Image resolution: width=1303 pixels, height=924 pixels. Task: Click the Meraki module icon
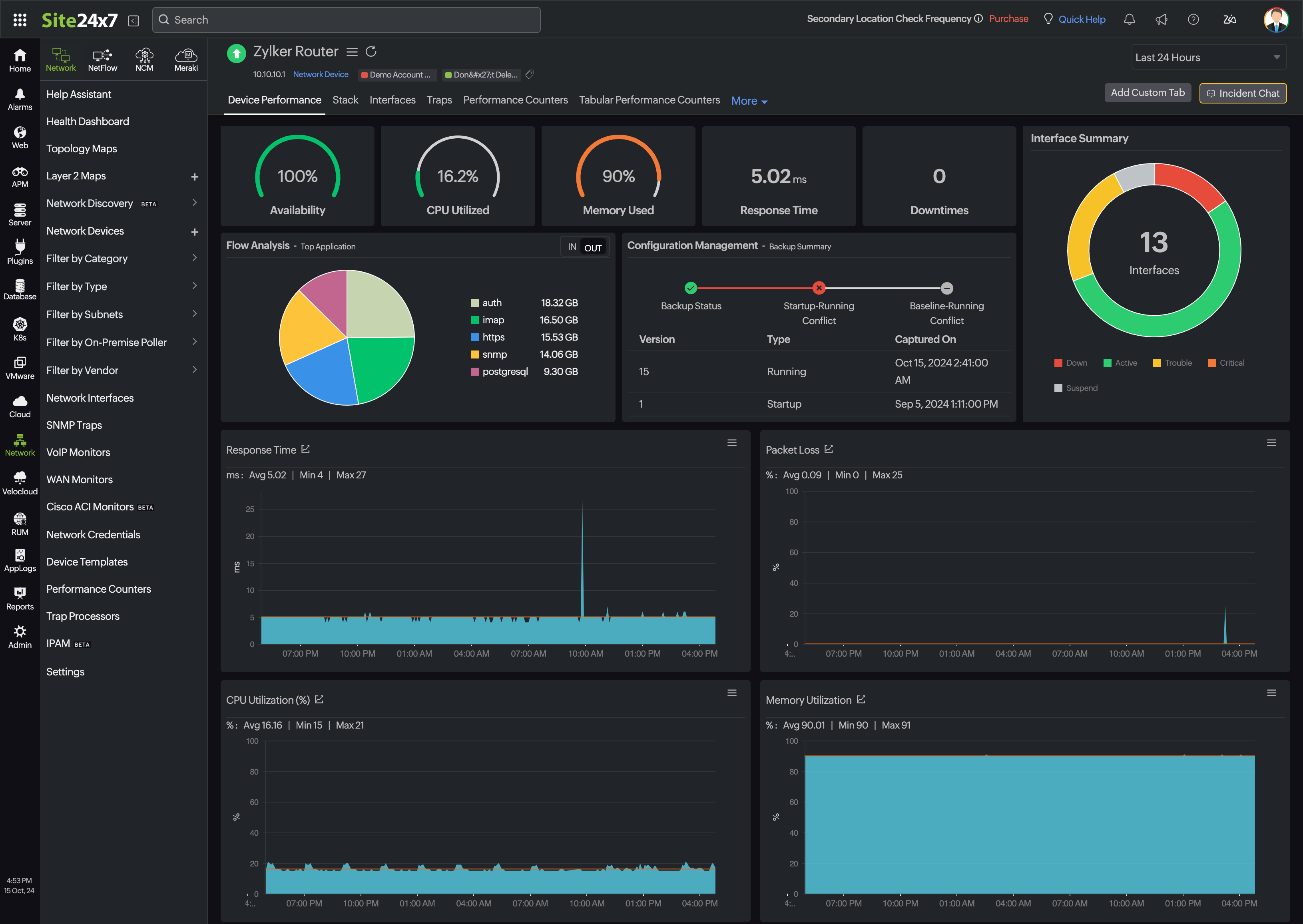tap(187, 59)
